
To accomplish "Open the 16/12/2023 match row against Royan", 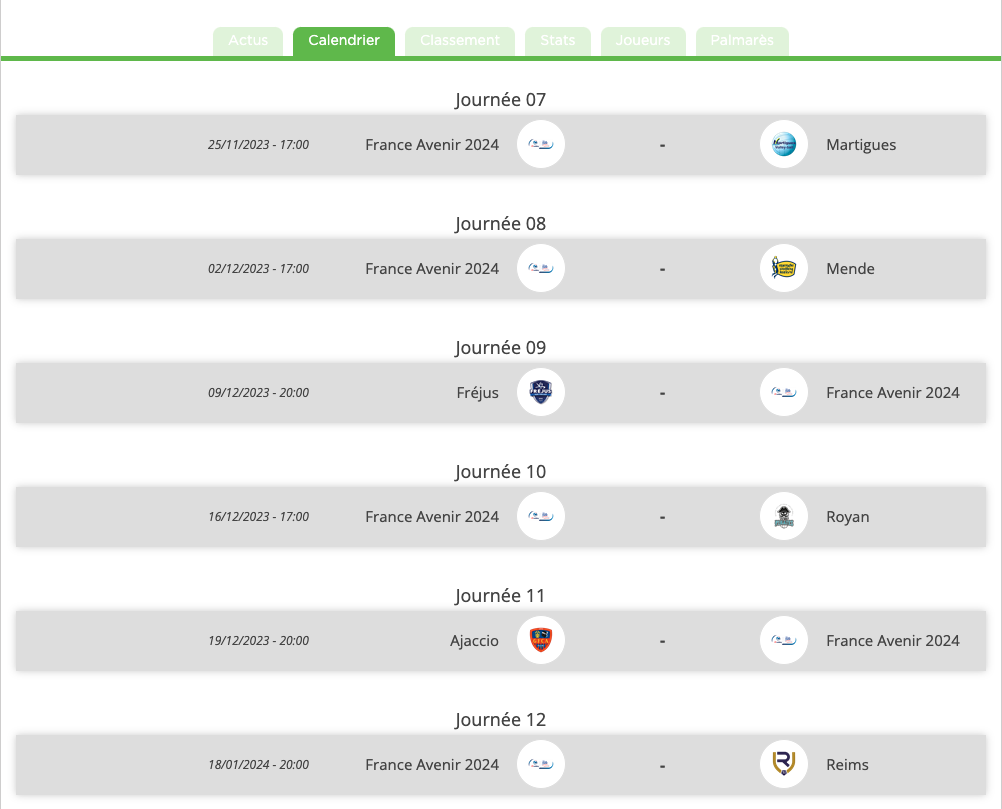I will [x=501, y=516].
